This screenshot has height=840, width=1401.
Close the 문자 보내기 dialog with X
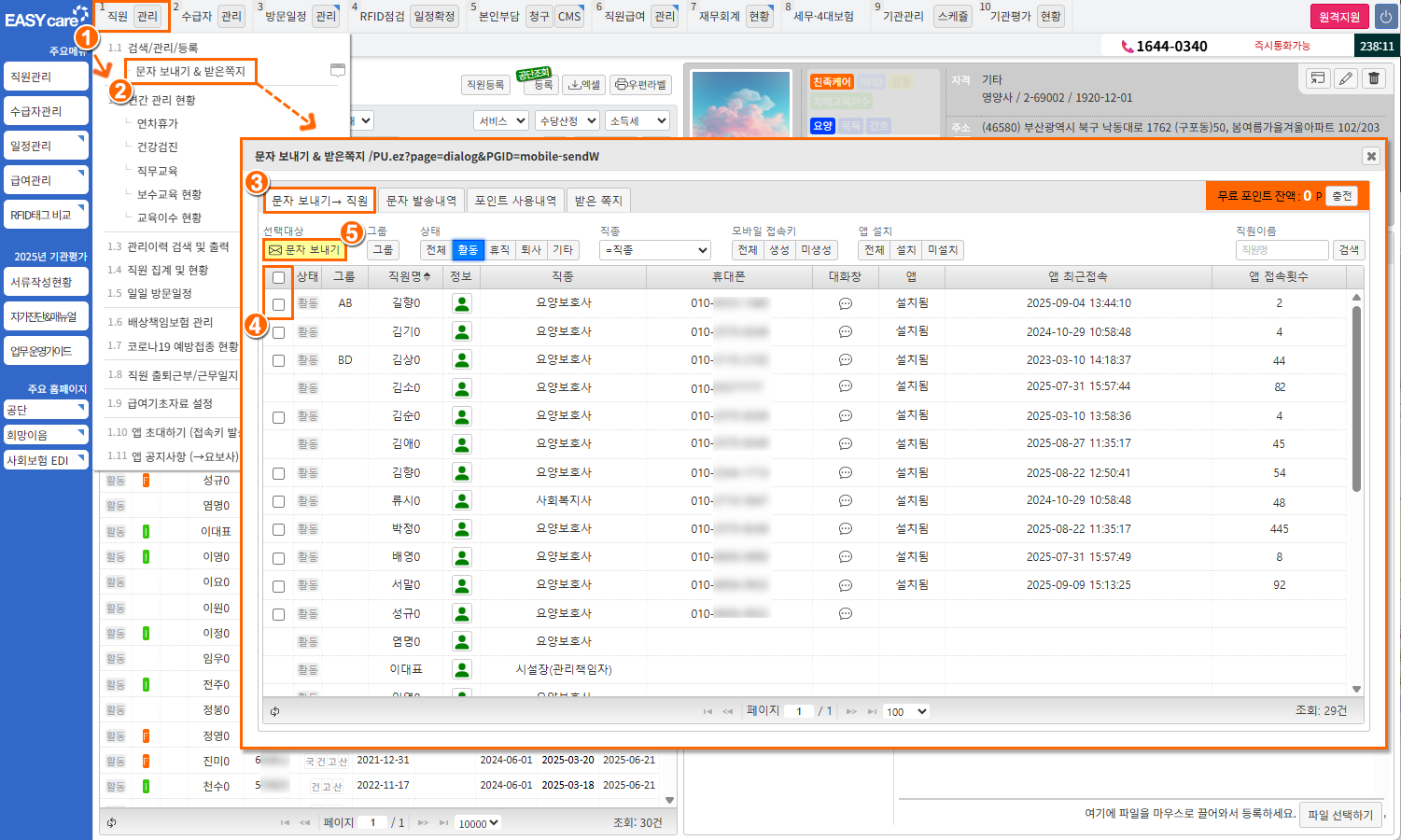1371,156
